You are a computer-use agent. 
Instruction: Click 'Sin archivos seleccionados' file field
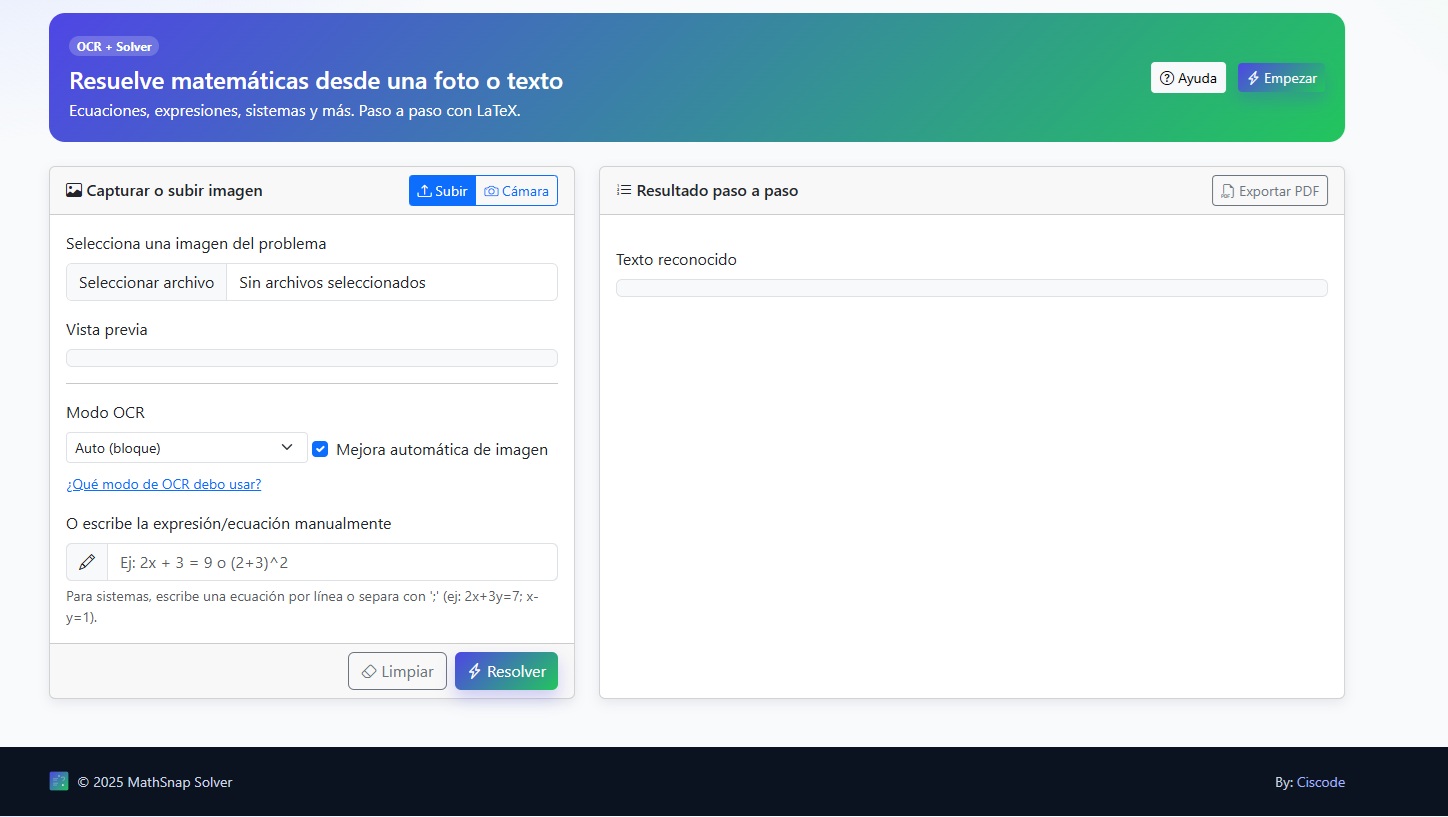pos(392,282)
